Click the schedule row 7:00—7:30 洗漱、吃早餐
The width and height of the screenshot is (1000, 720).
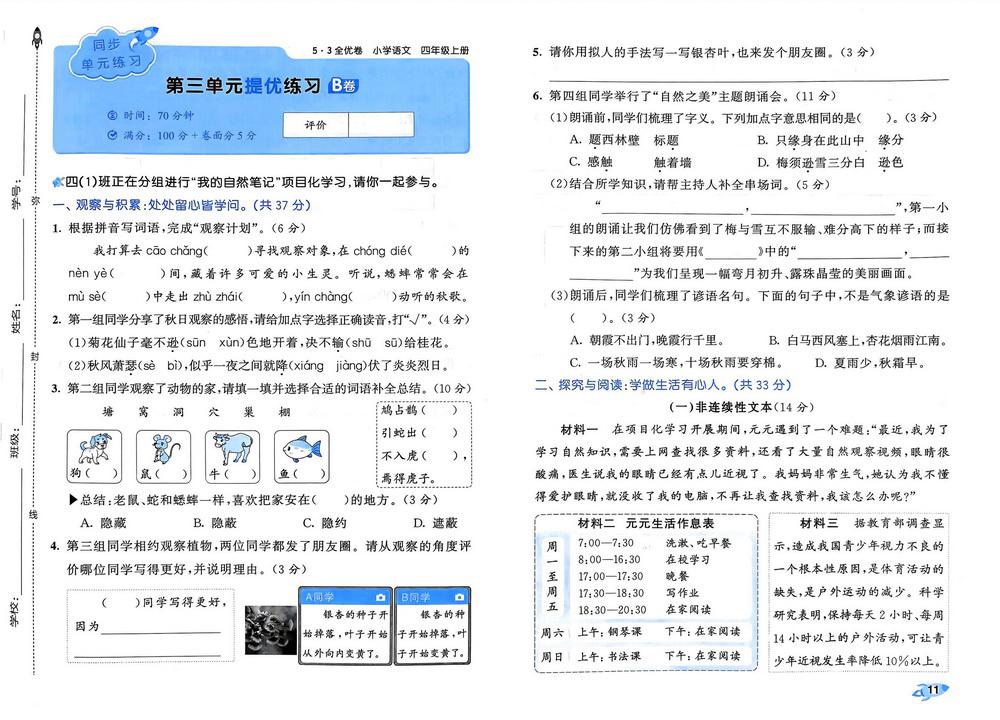point(654,543)
